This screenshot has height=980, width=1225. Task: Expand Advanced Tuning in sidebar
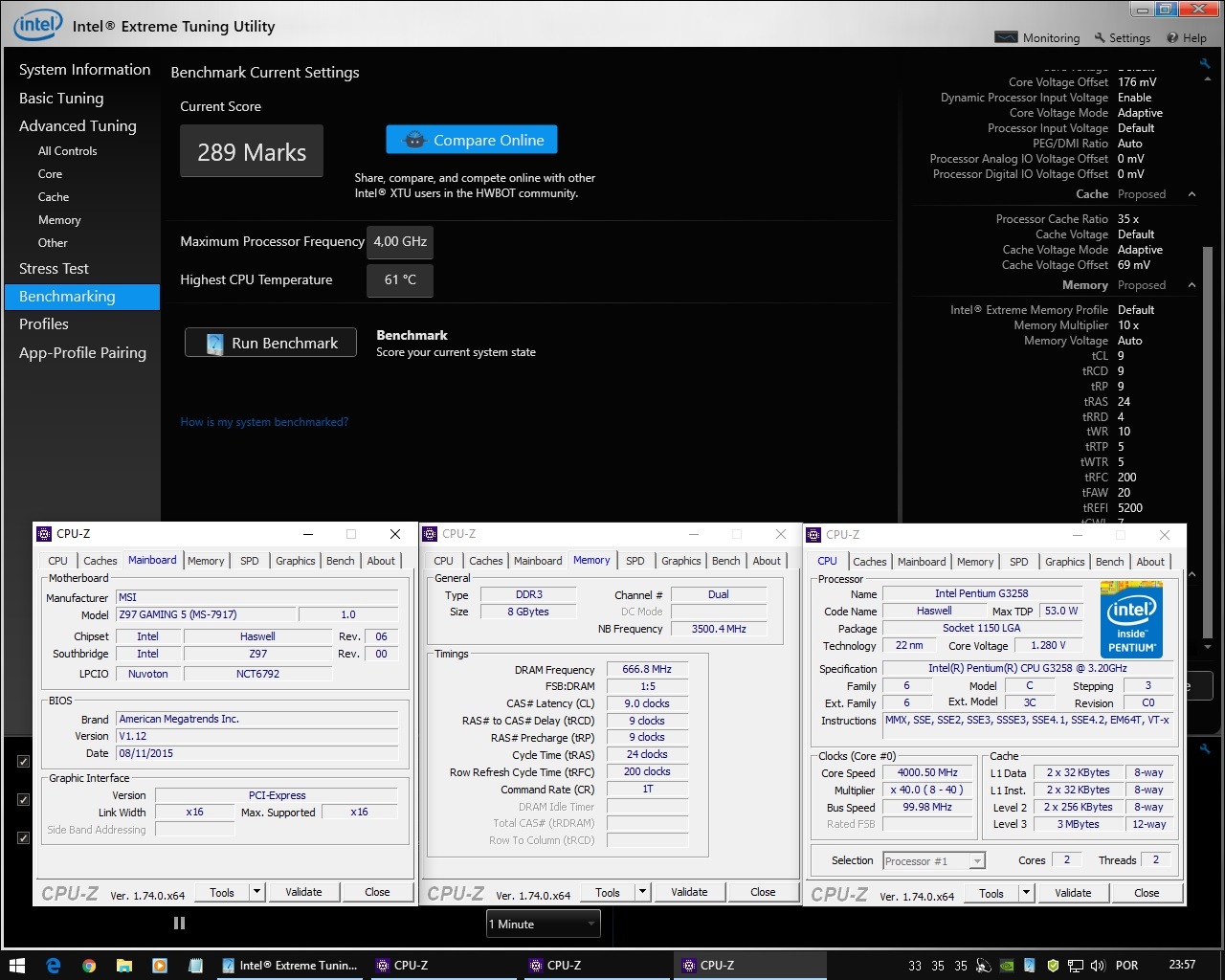click(78, 126)
